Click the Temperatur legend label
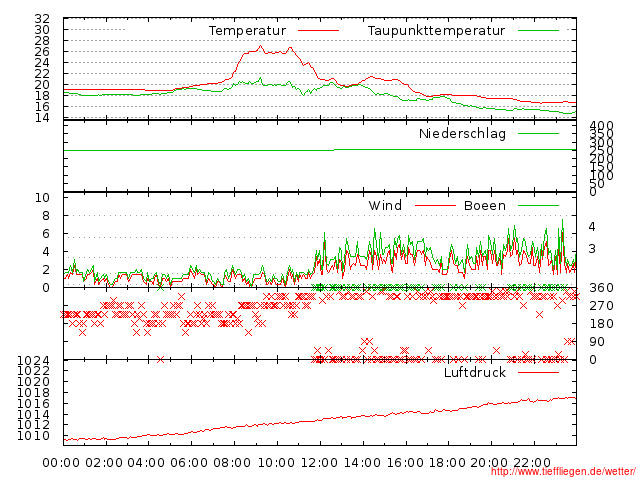The image size is (640, 480). (x=247, y=31)
